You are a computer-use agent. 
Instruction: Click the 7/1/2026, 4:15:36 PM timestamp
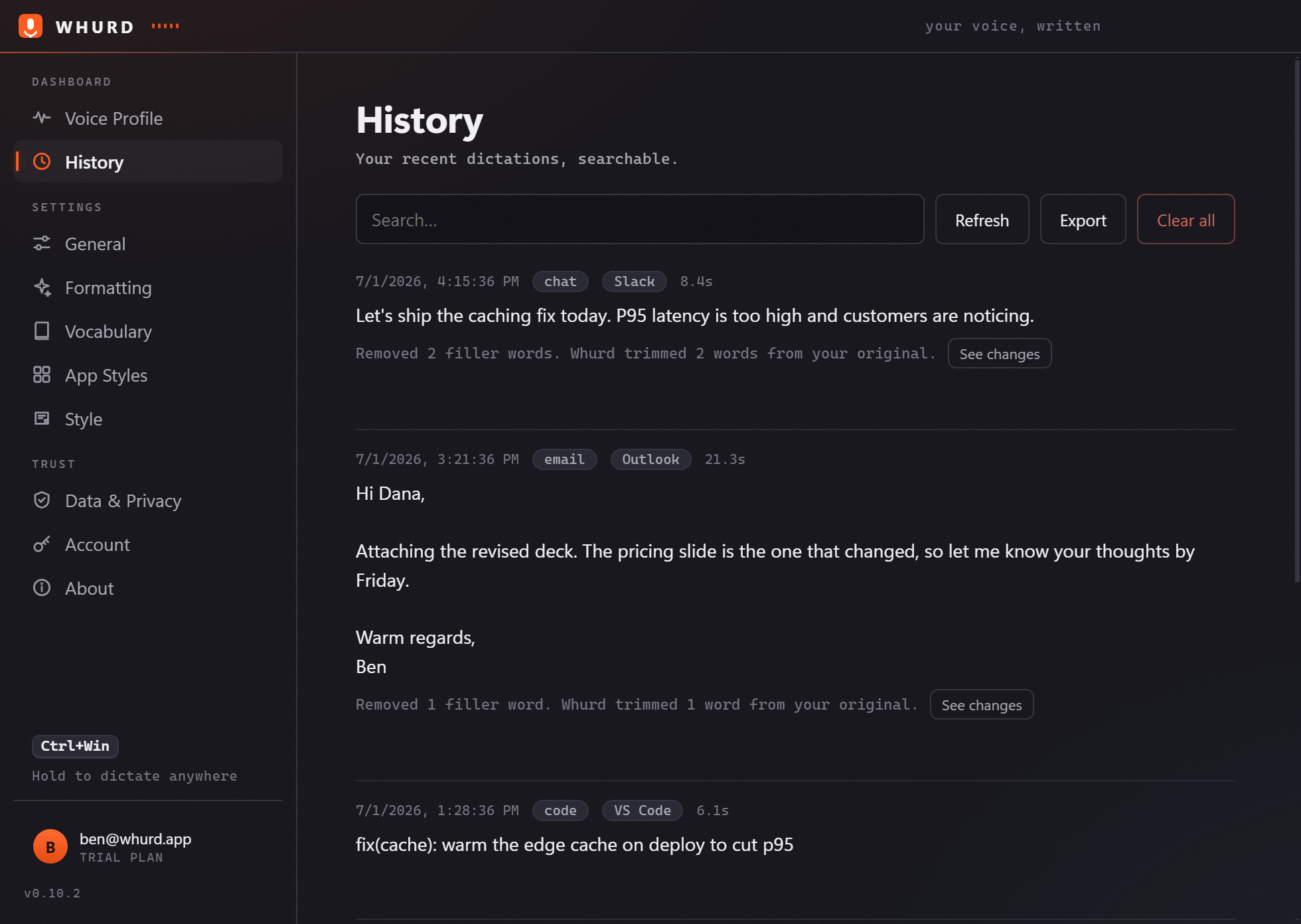point(437,281)
